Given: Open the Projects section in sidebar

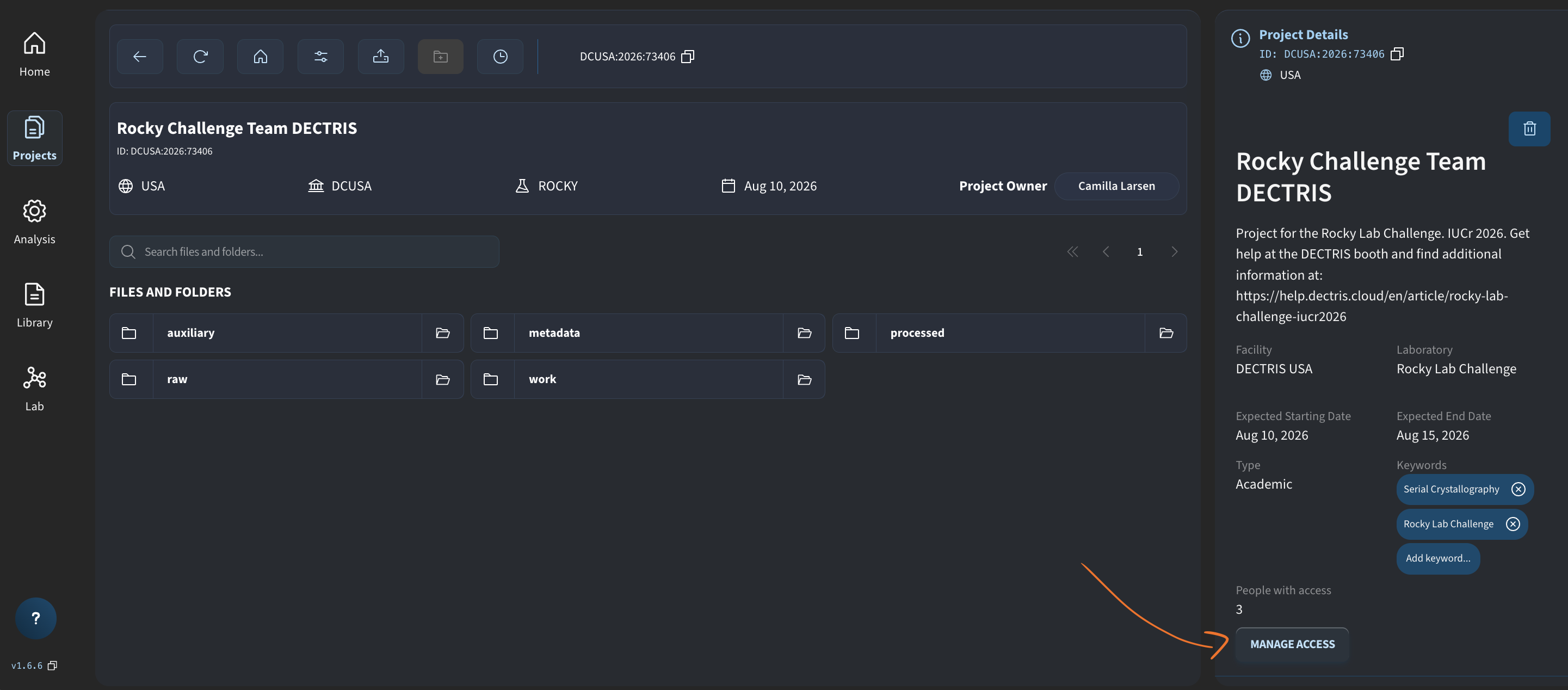Looking at the screenshot, I should [35, 138].
